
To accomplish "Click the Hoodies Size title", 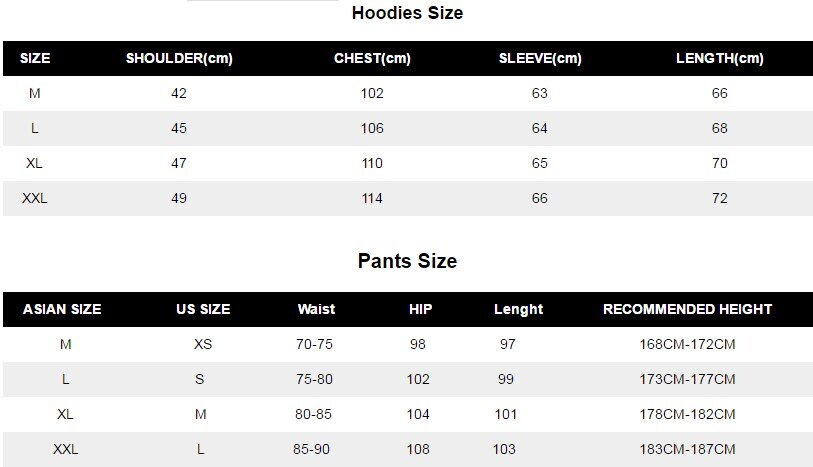I will click(407, 14).
